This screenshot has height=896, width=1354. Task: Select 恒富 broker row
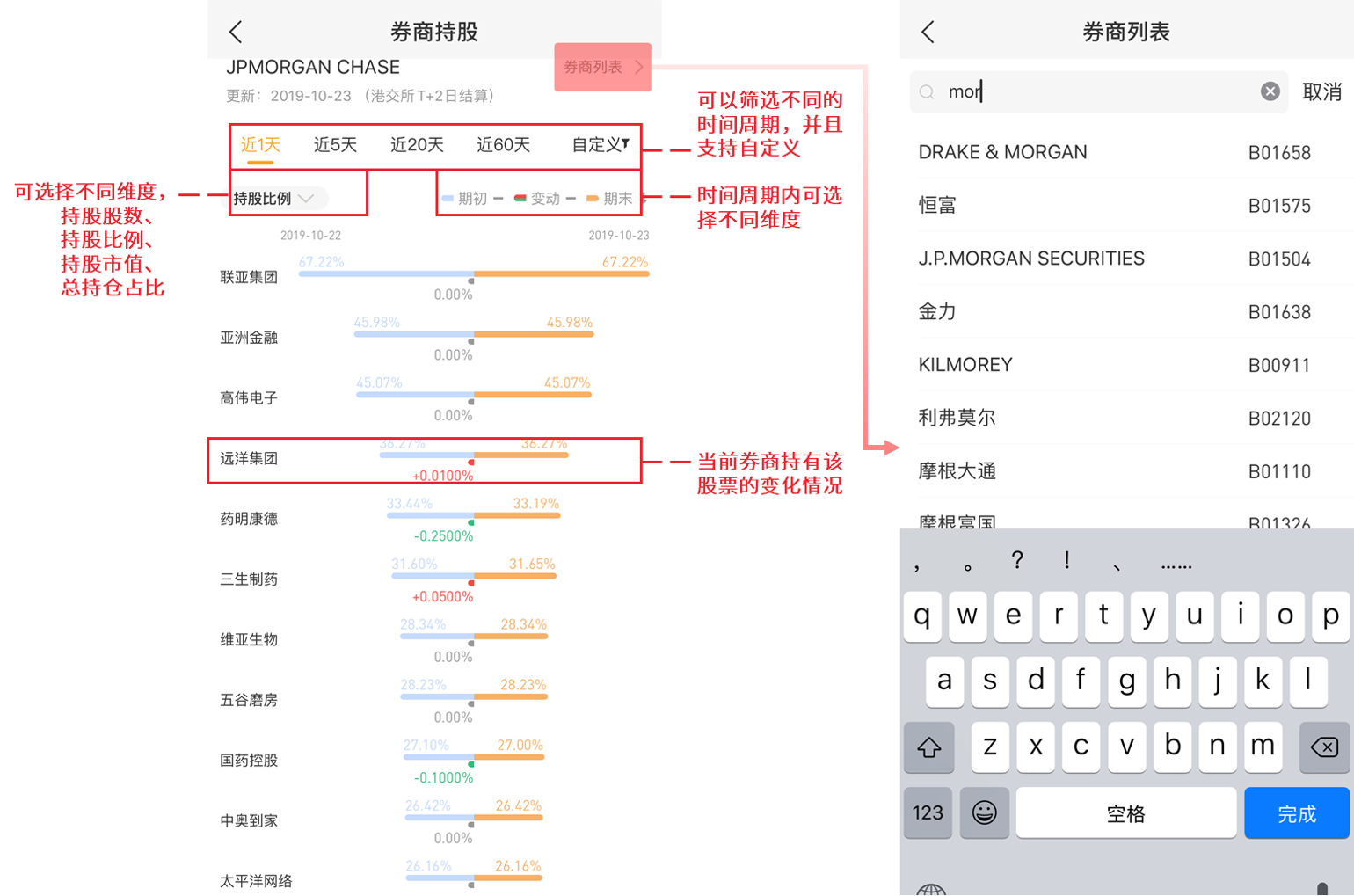[1126, 205]
